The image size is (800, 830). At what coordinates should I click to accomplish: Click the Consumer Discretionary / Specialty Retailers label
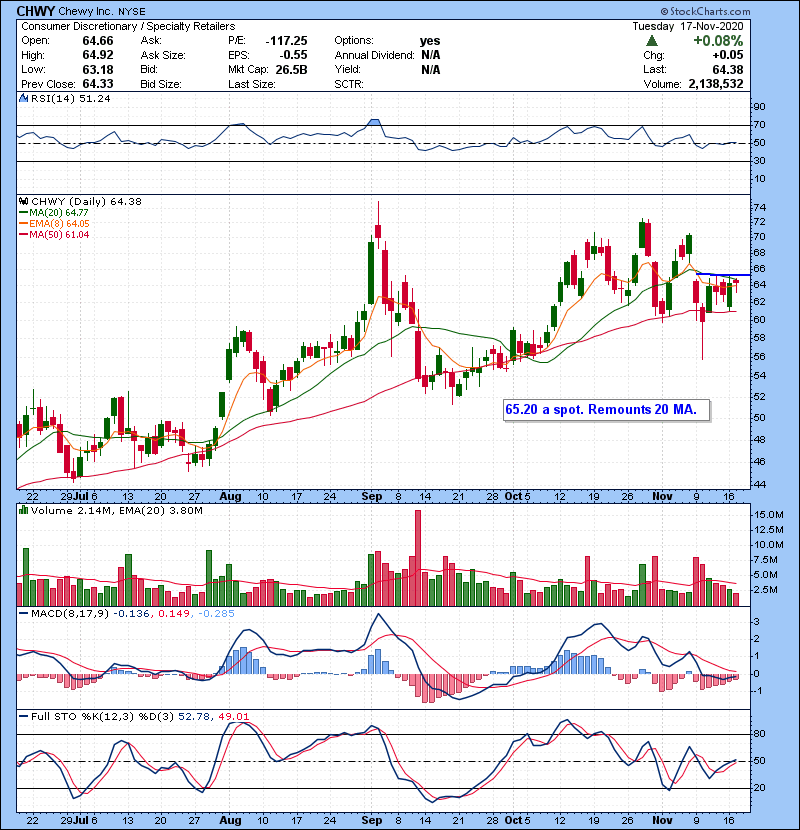[x=128, y=26]
